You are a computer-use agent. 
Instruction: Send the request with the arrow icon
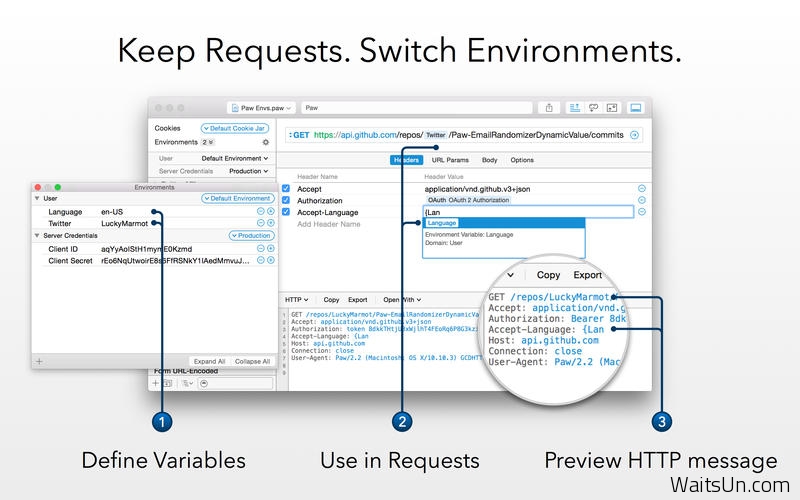(x=634, y=135)
